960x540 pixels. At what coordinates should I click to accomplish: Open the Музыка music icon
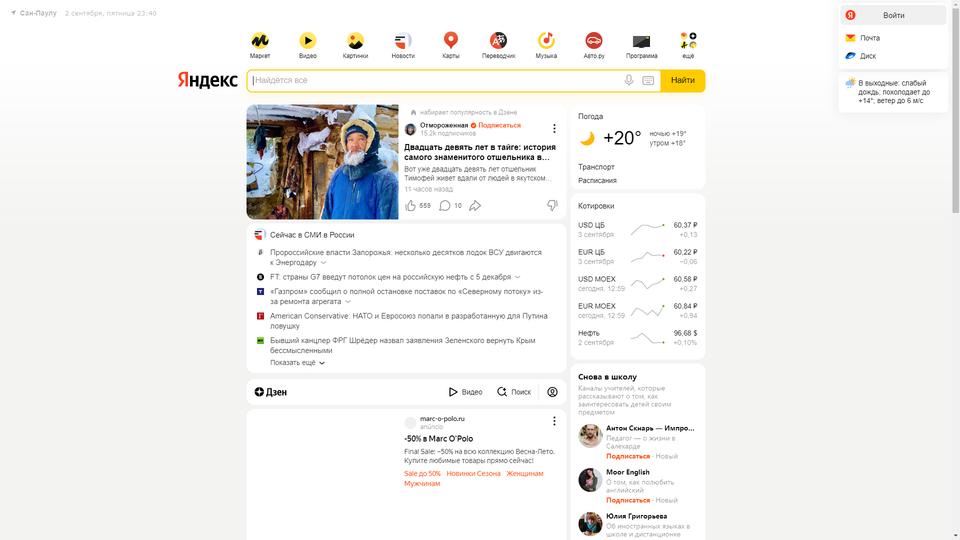pyautogui.click(x=546, y=40)
